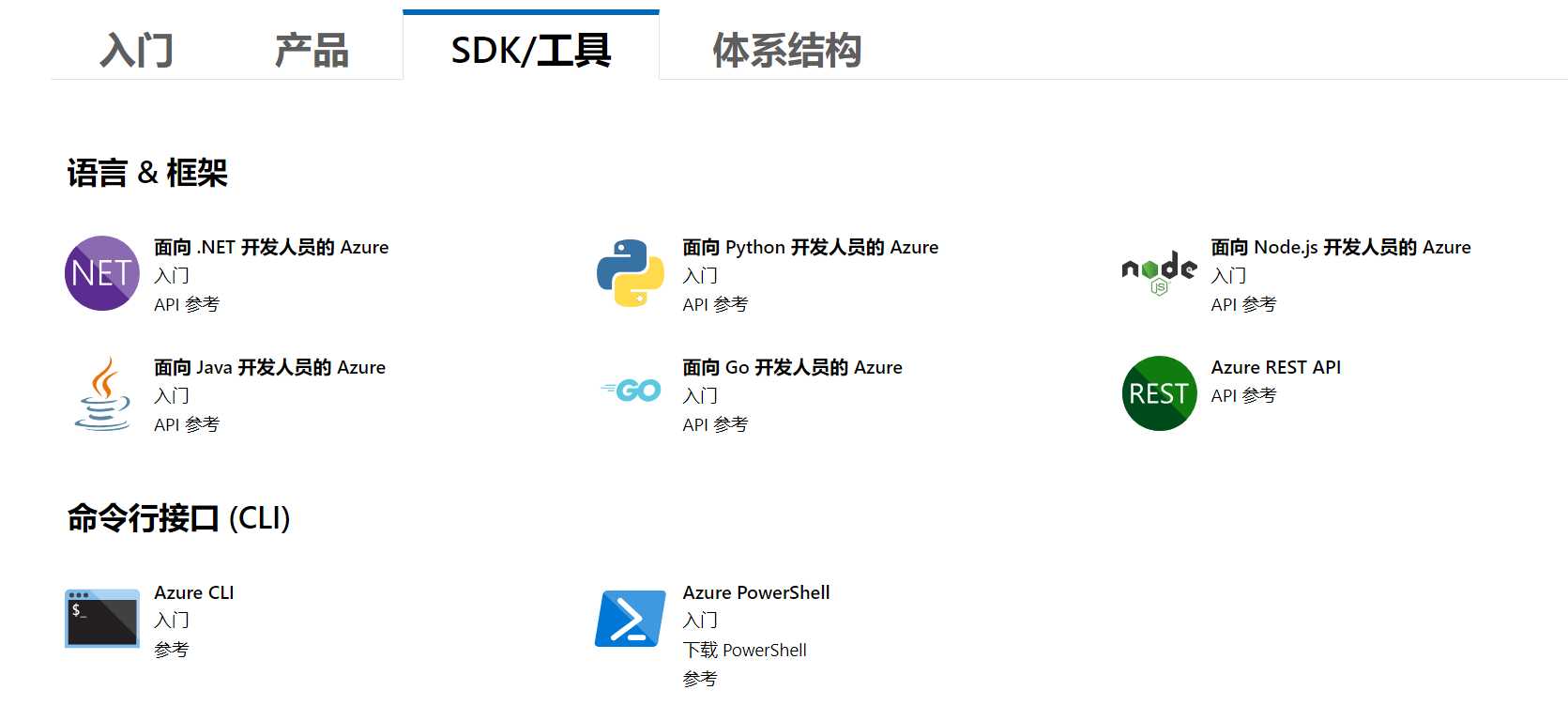Open 入门 under Node.js section
The height and width of the screenshot is (721, 1568).
[x=1228, y=275]
